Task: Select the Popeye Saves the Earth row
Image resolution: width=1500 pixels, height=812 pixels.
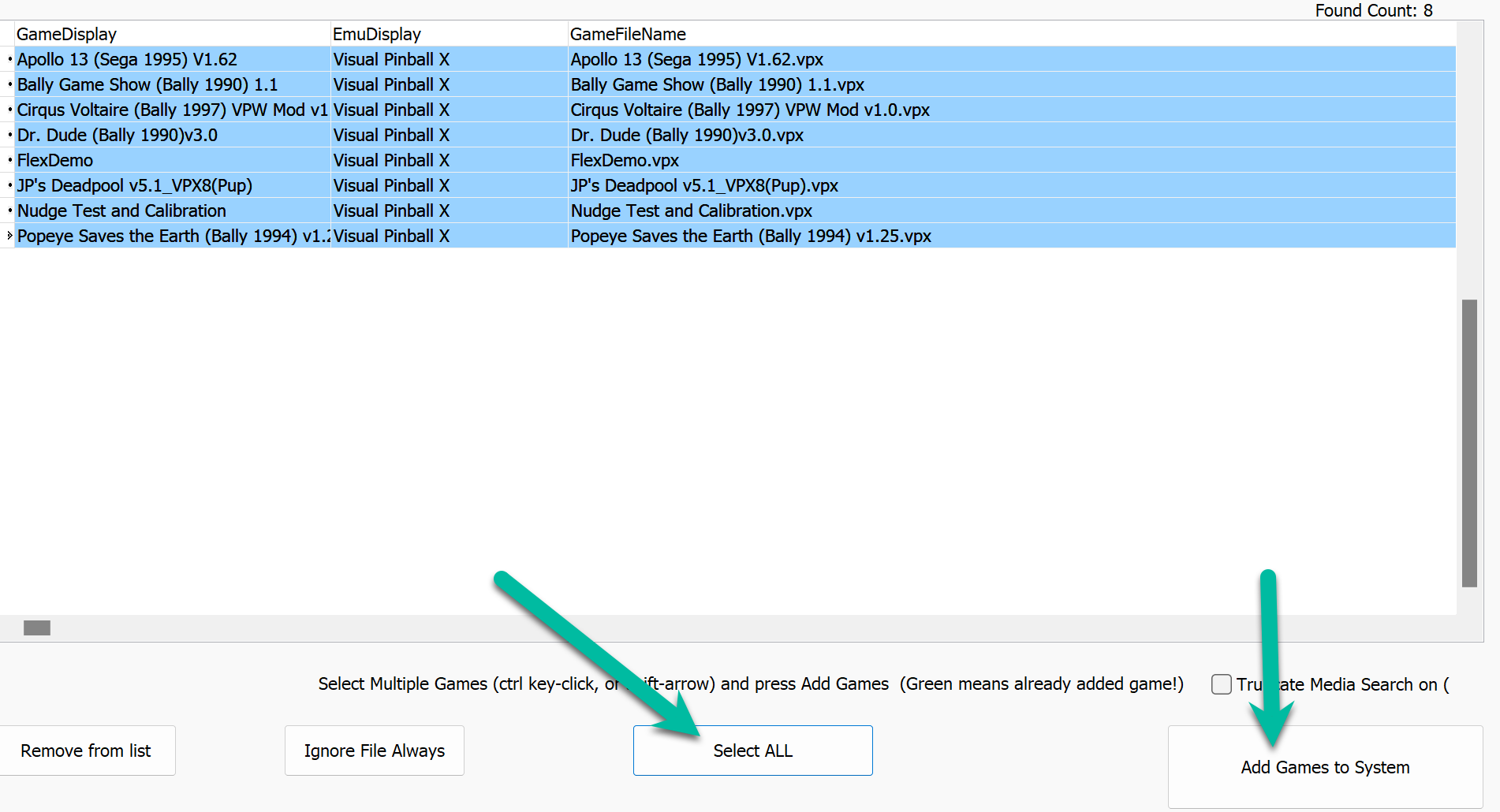Action: (x=158, y=236)
